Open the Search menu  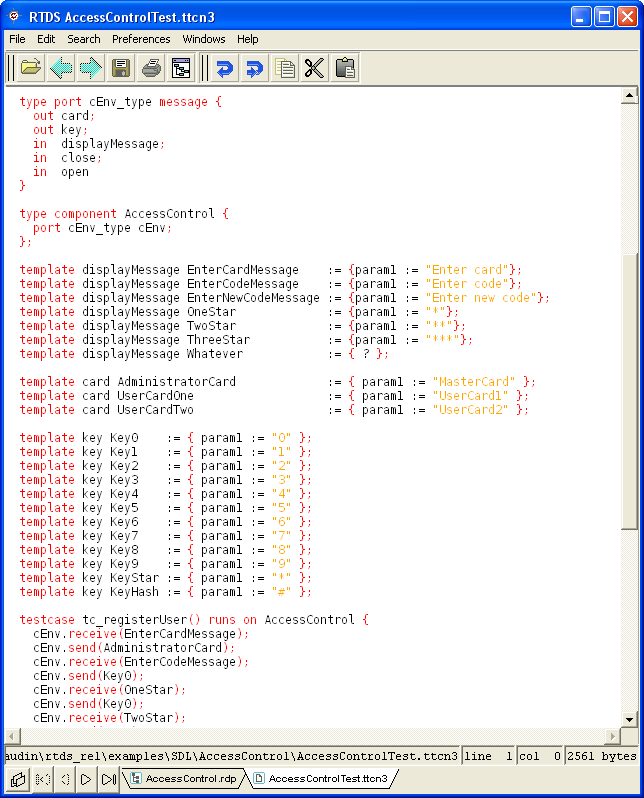coord(84,39)
